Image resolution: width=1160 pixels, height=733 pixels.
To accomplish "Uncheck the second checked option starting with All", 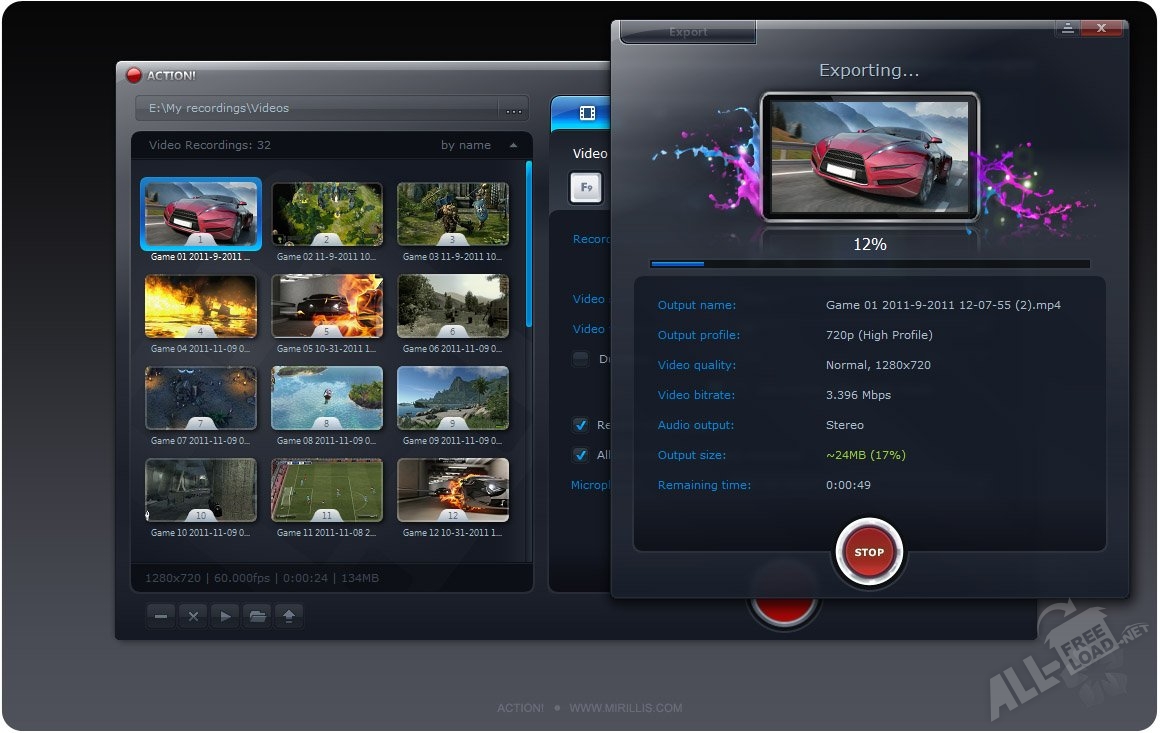I will (580, 455).
